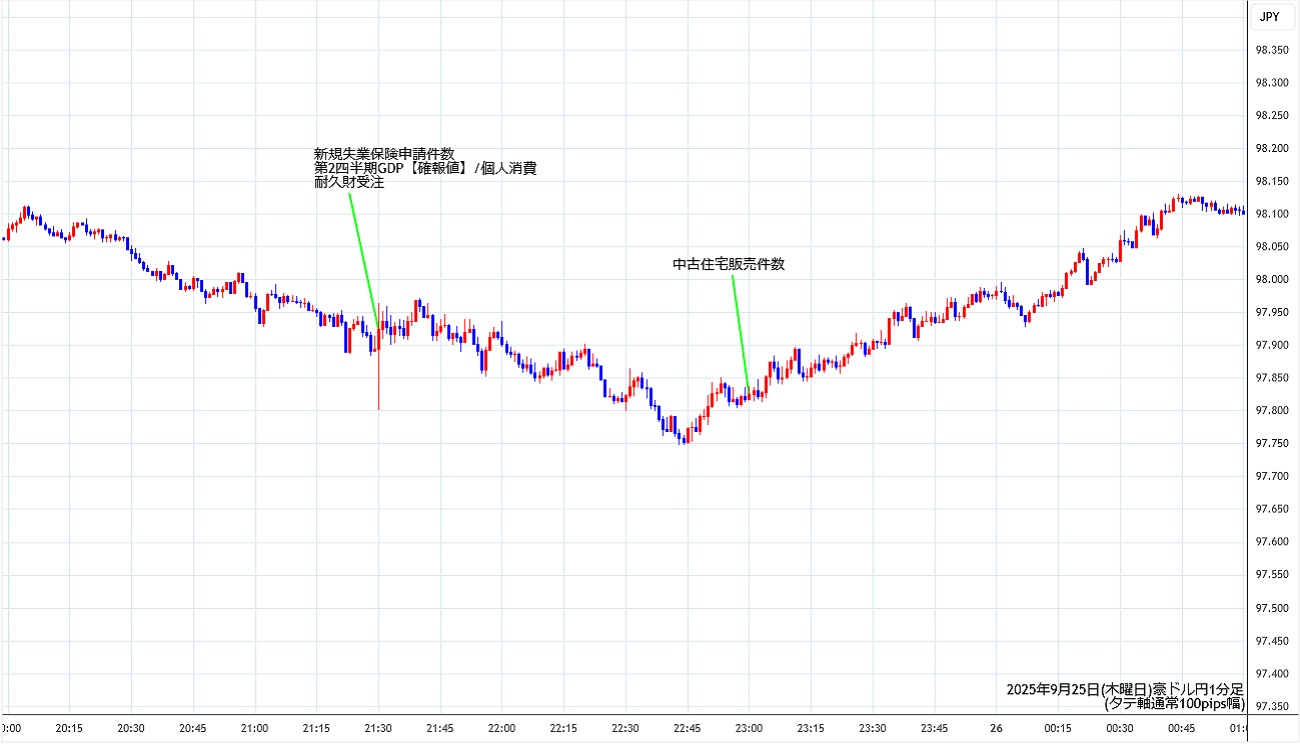Click the 00:15 time axis label
1300x745 pixels.
pos(1058,729)
